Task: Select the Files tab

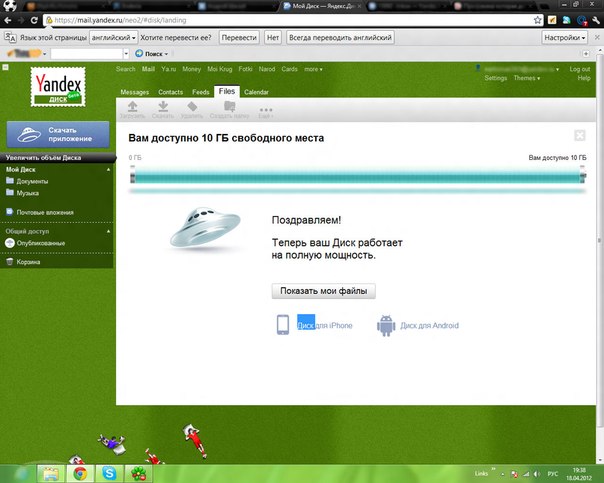Action: coord(226,91)
